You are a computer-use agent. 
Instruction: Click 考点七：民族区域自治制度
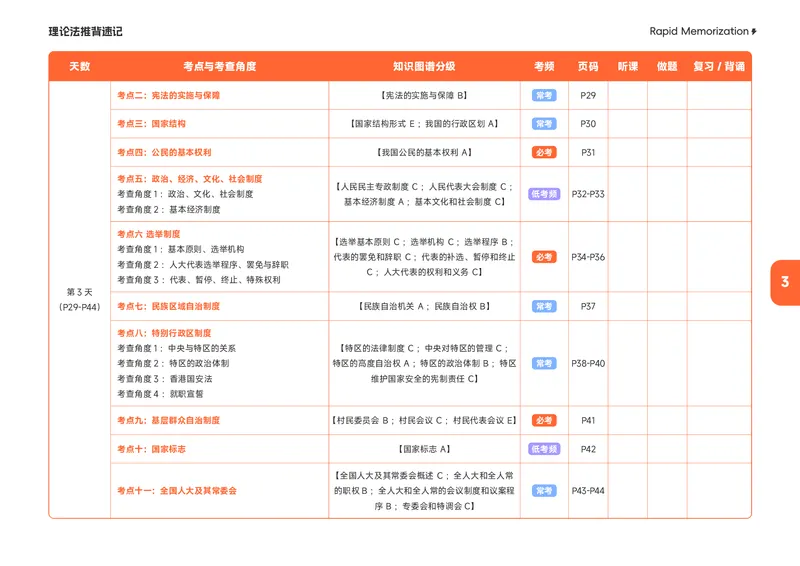168,306
